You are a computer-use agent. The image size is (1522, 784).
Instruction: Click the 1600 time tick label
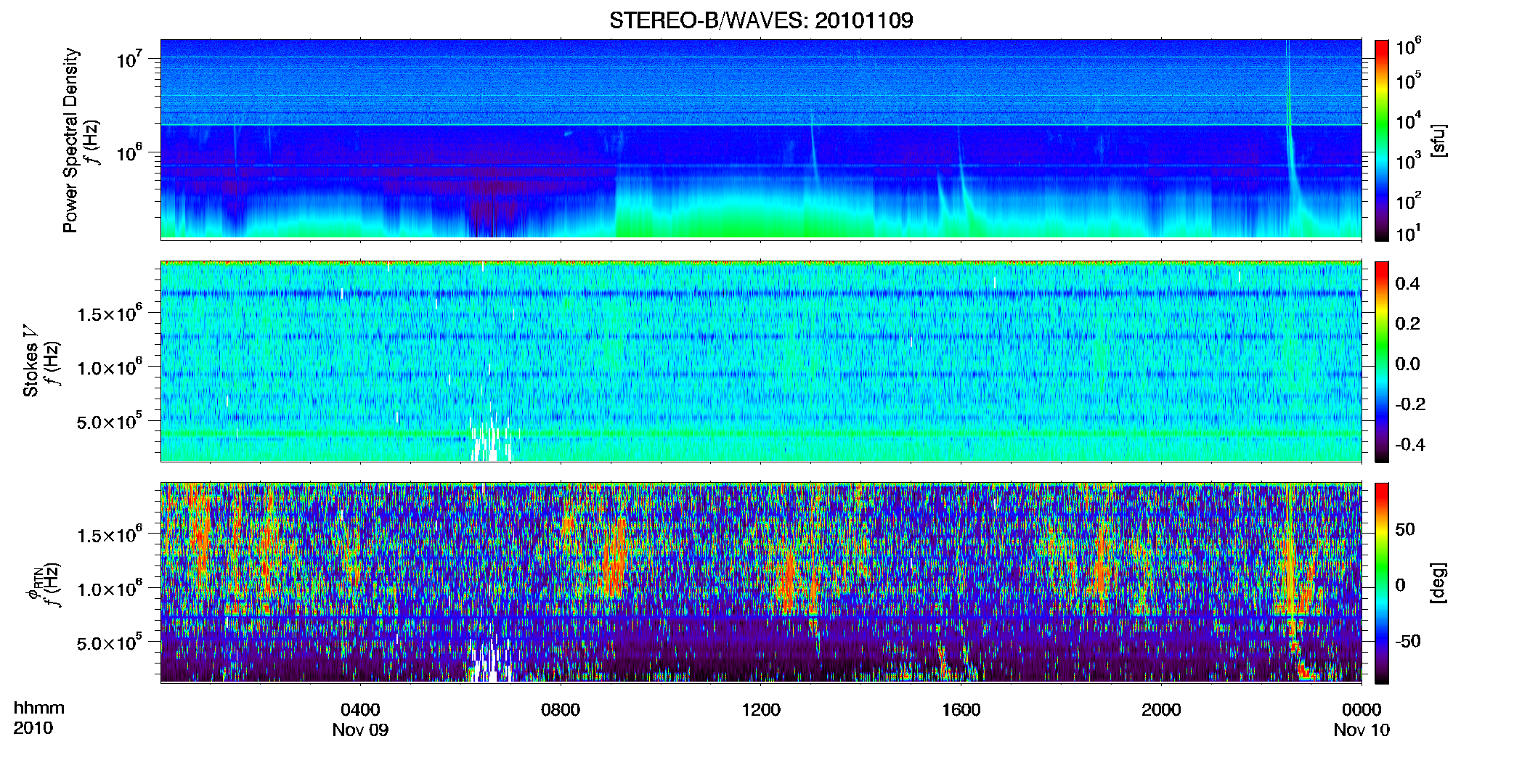(x=961, y=710)
